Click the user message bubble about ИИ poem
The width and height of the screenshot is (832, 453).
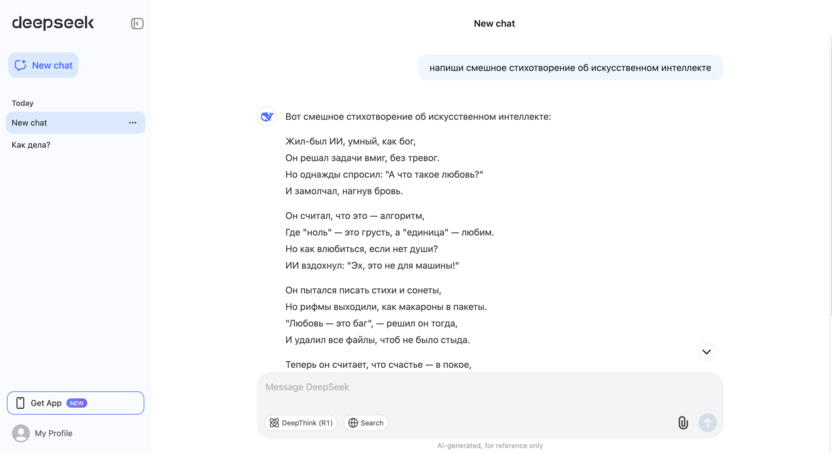click(x=570, y=68)
